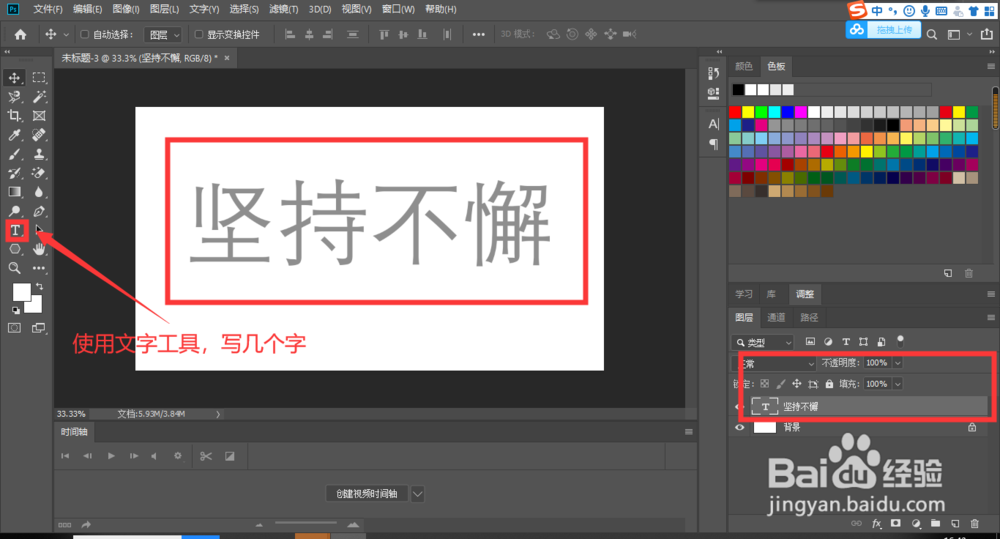Change screen mode from toolbar
1000x539 pixels.
pyautogui.click(x=39, y=328)
